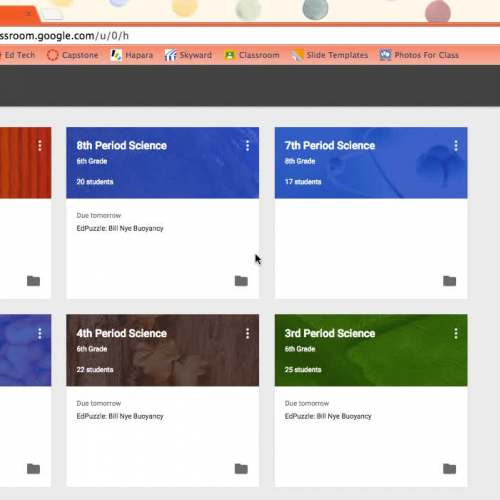Open folder icon for 4th Period Science
The height and width of the screenshot is (500, 500).
(241, 469)
